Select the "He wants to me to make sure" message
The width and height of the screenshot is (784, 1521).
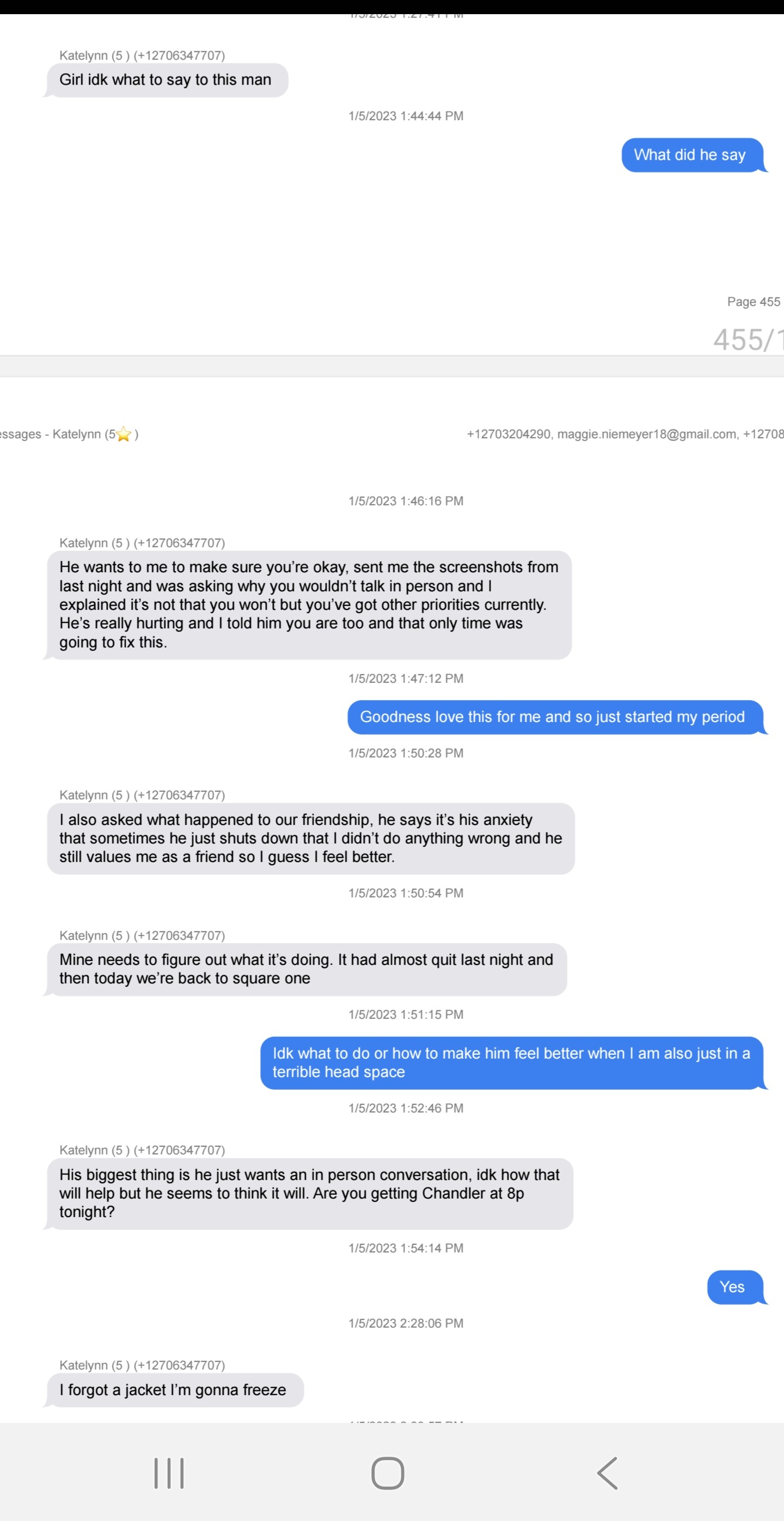[x=309, y=604]
